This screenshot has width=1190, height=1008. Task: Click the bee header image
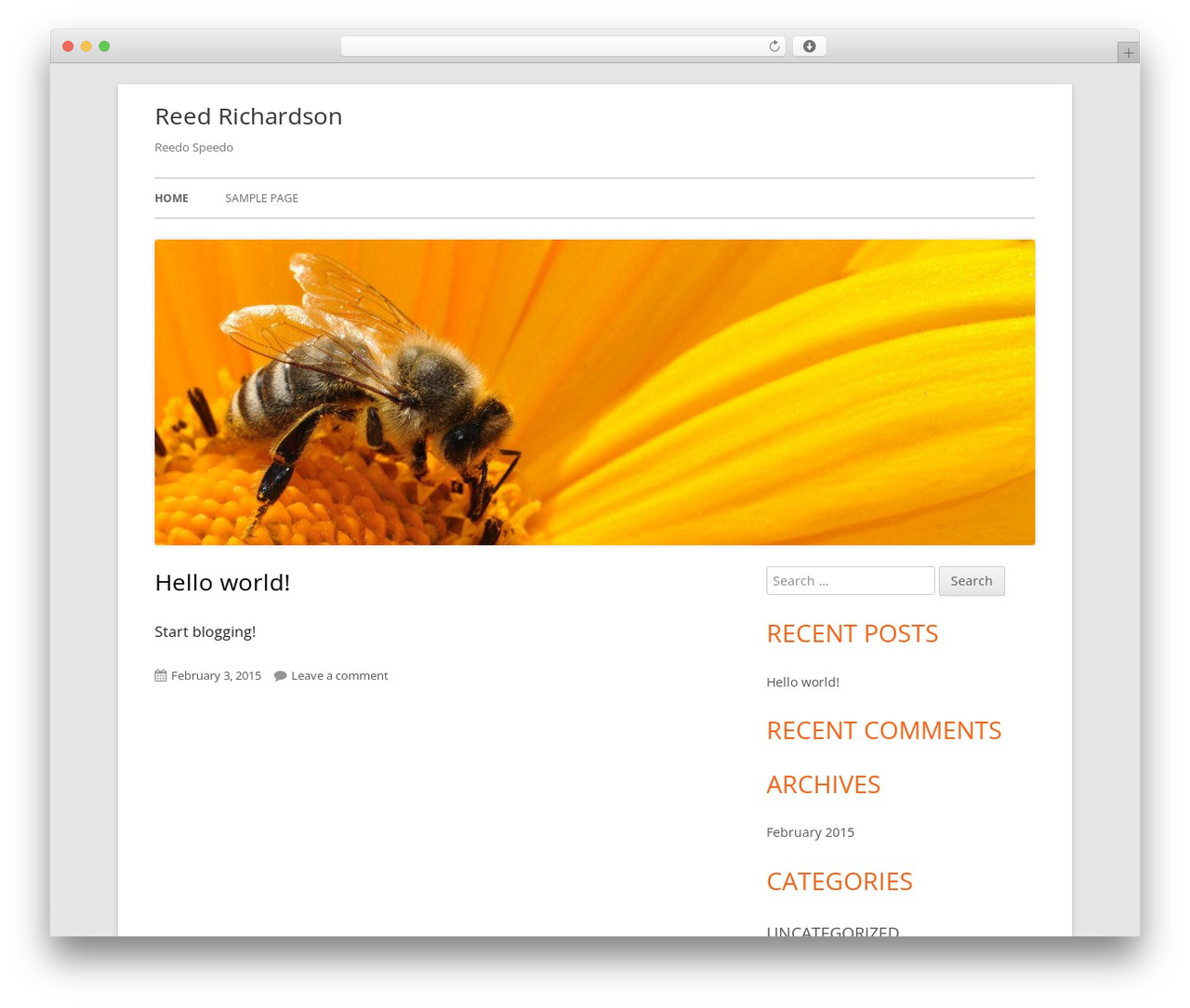[594, 392]
